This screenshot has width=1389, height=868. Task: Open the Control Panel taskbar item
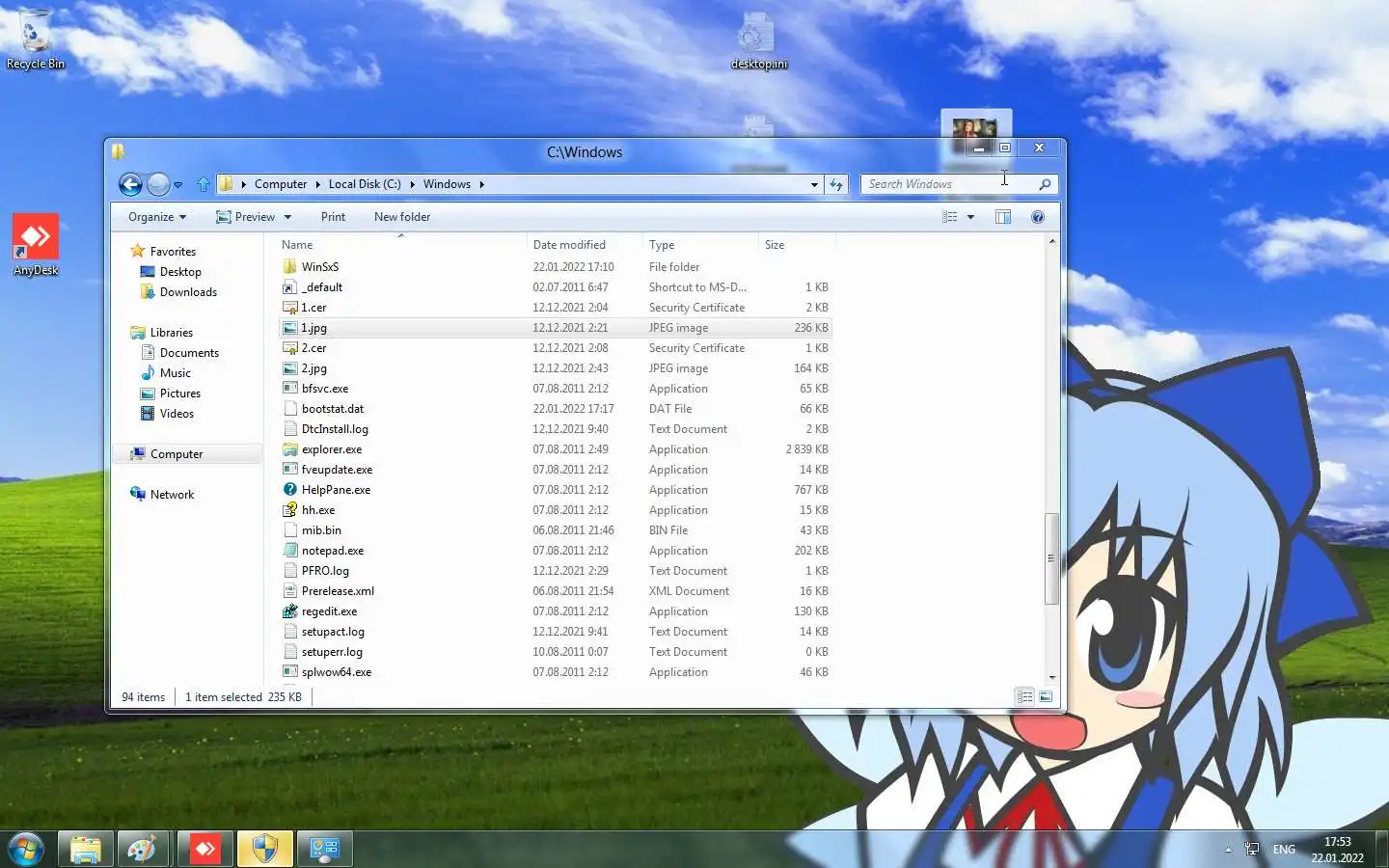[x=324, y=850]
